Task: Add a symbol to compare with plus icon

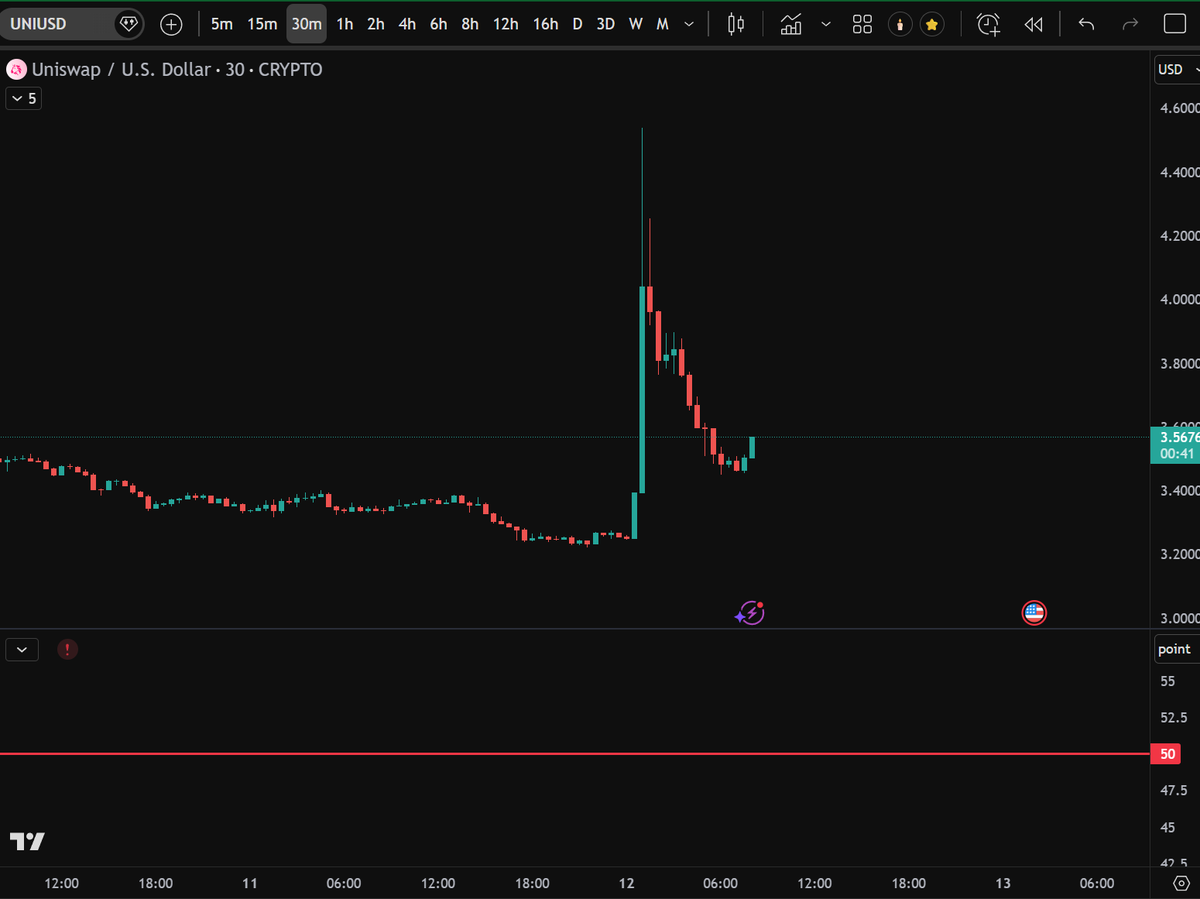Action: [172, 24]
